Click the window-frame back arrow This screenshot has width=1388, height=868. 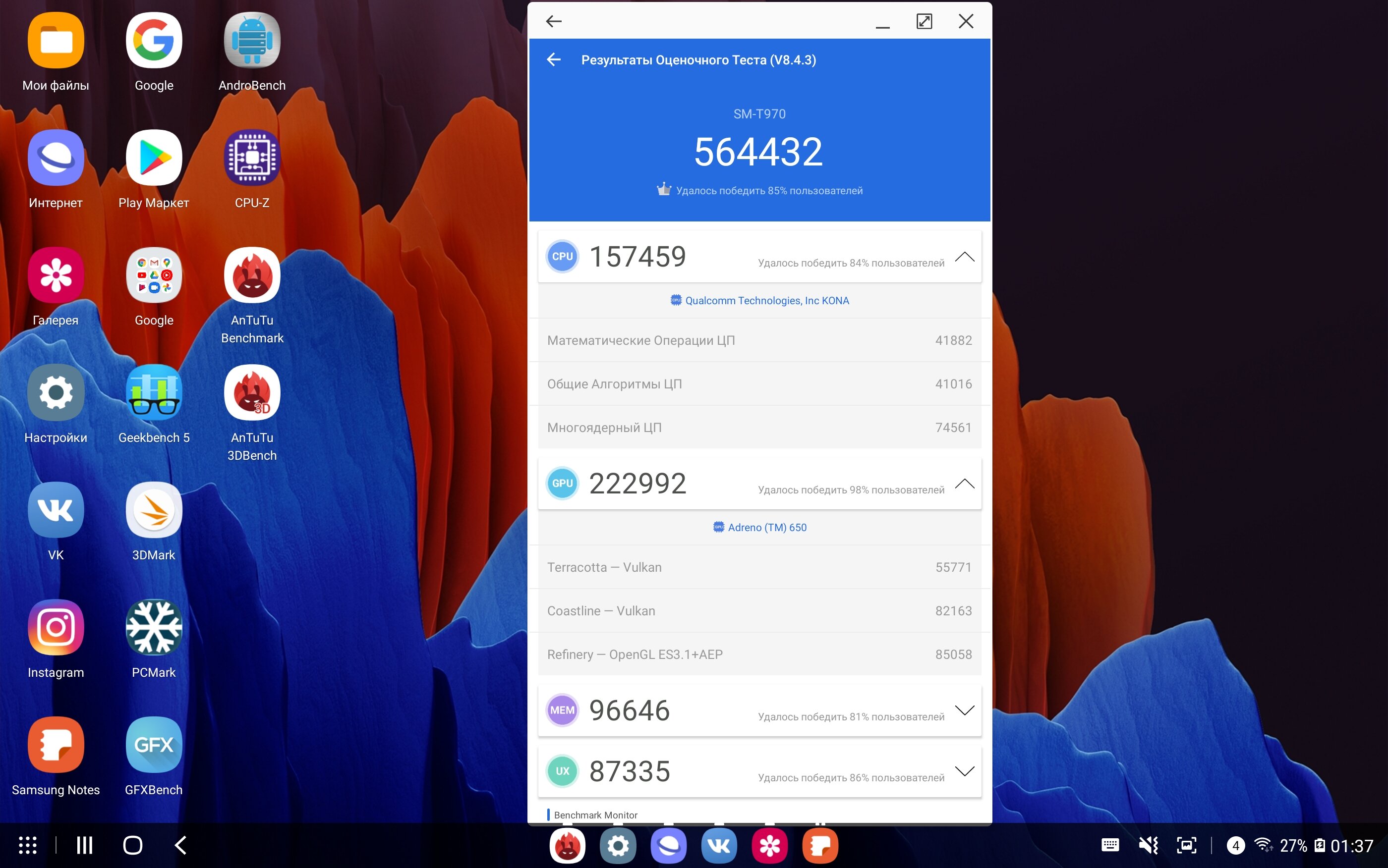tap(554, 21)
